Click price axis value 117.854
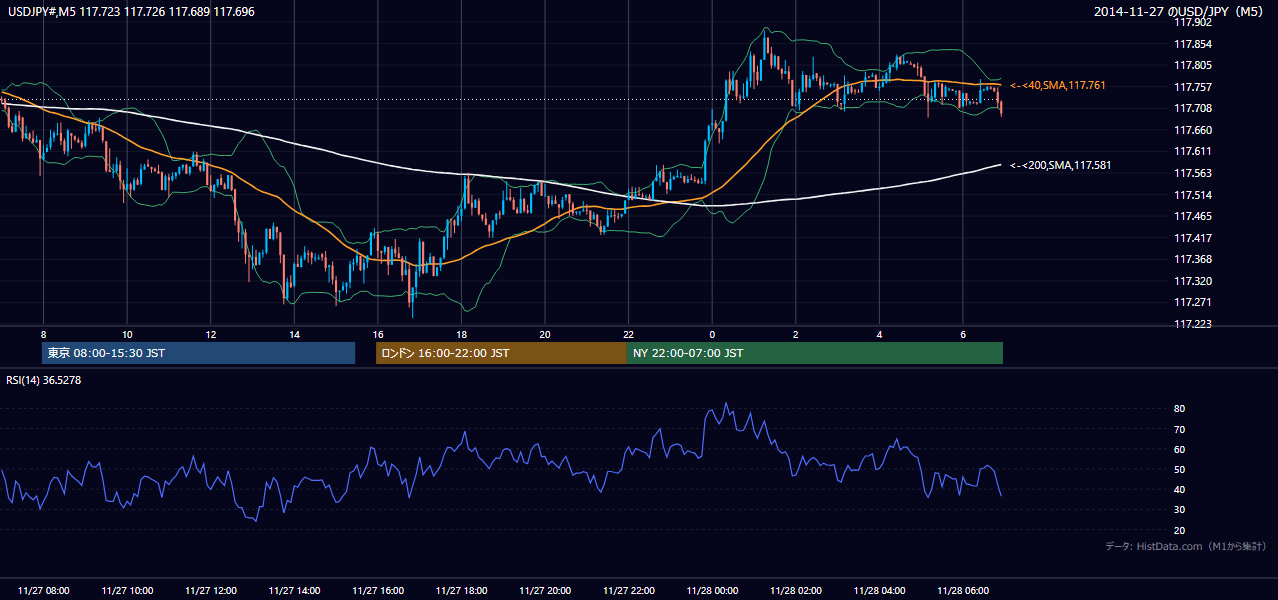 (x=1192, y=44)
